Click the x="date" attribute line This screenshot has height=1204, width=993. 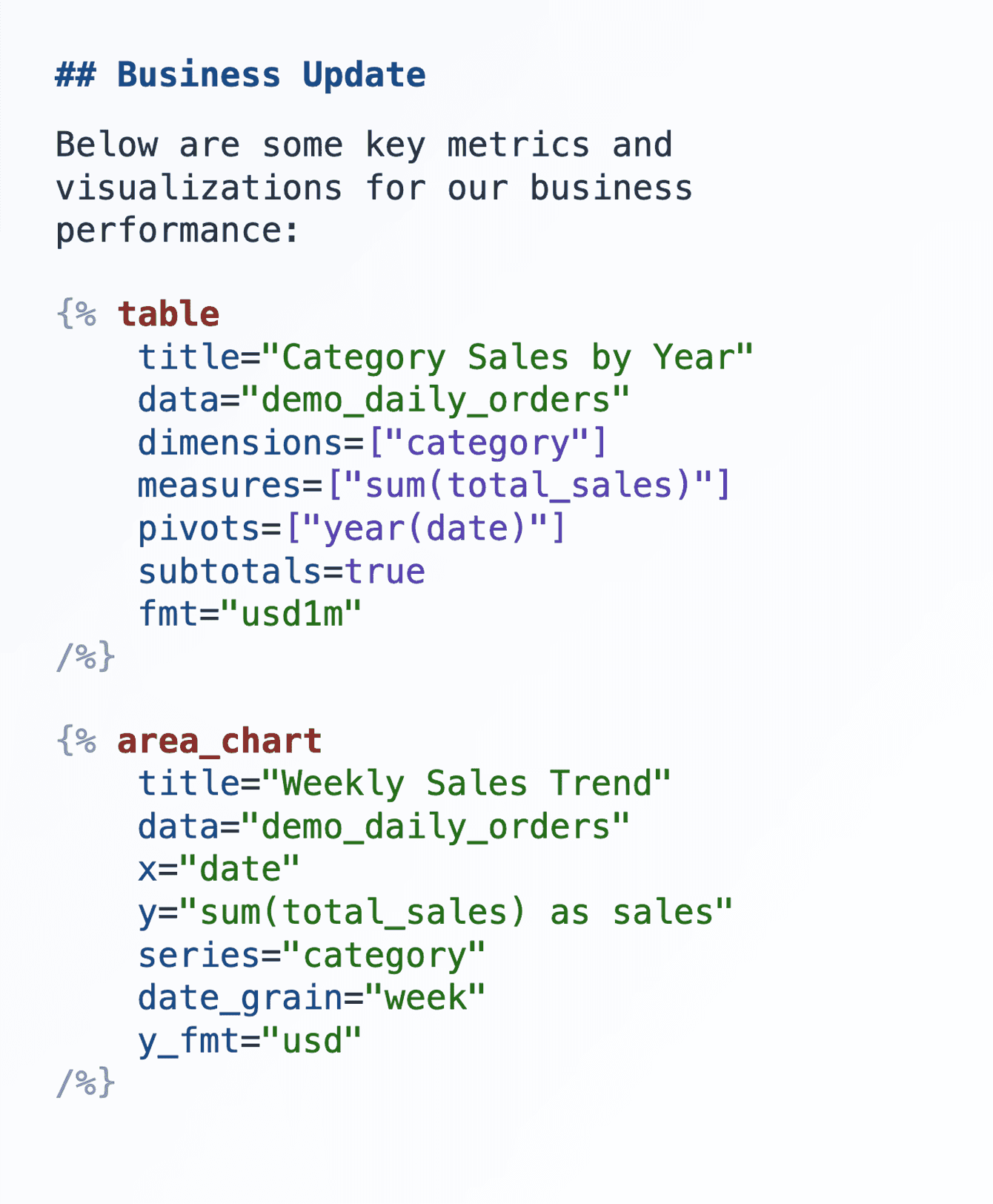(x=219, y=869)
